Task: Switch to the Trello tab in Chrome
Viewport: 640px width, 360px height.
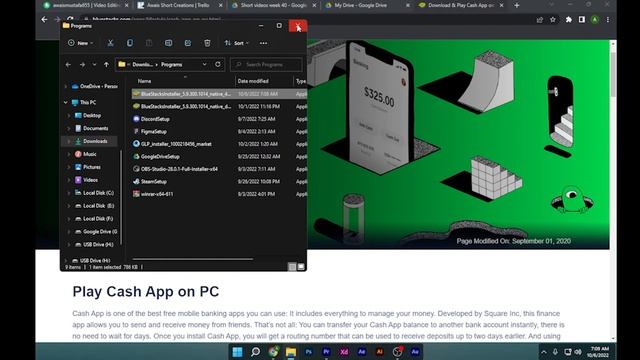Action: [180, 5]
